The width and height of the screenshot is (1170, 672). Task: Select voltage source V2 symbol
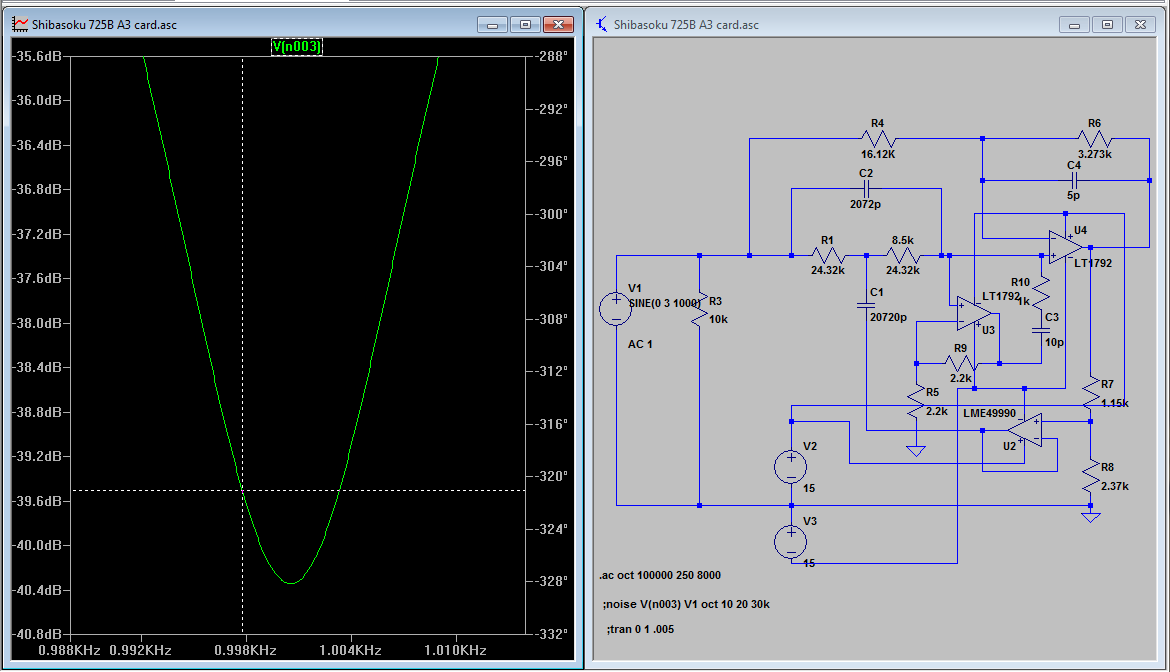coord(791,467)
